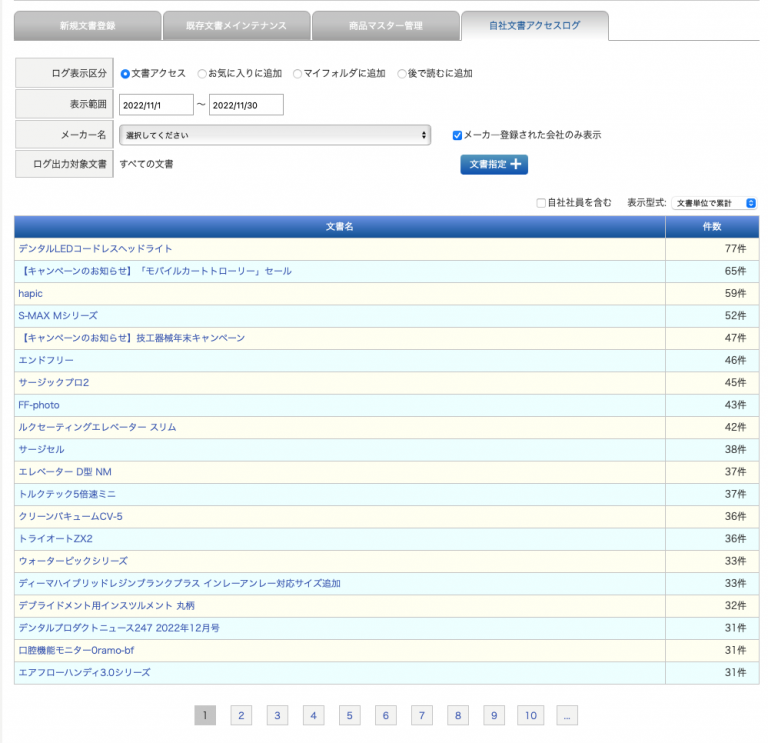Select マイフォルダに追加 radio option
Screen dimensions: 768x743
coord(297,74)
